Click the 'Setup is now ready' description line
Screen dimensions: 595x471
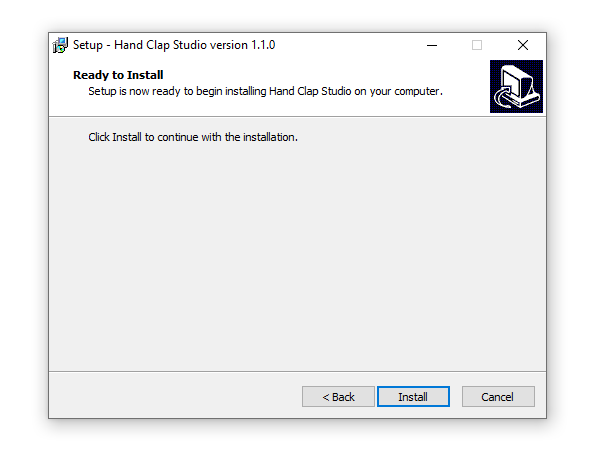point(265,91)
